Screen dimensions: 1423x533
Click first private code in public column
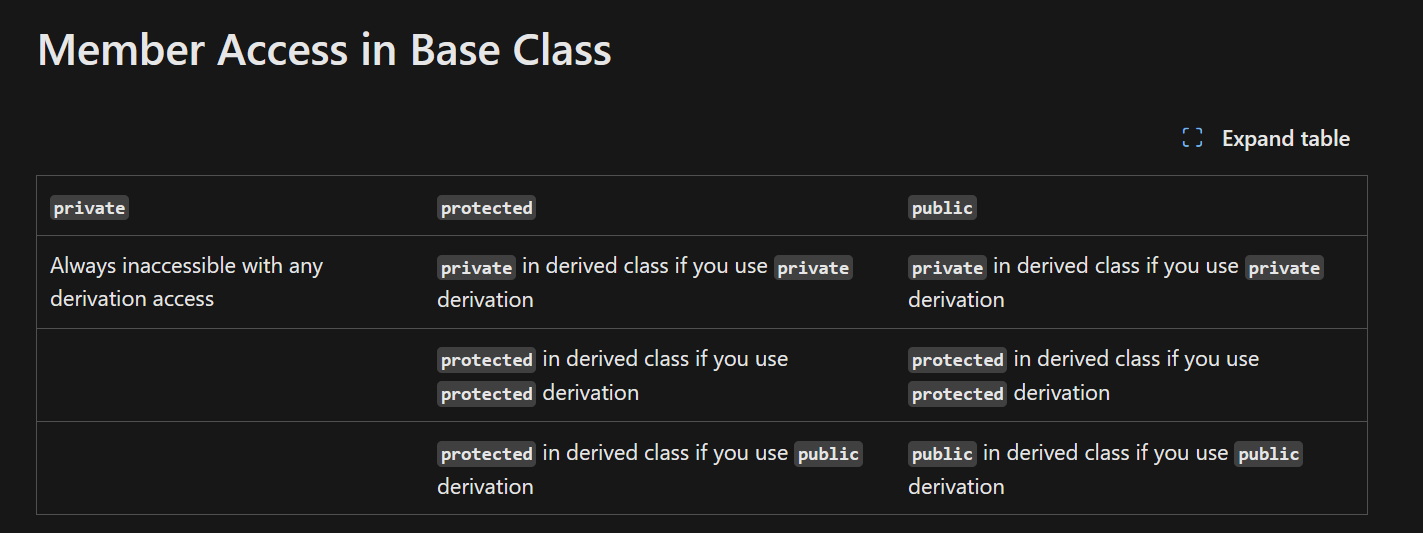(x=947, y=267)
